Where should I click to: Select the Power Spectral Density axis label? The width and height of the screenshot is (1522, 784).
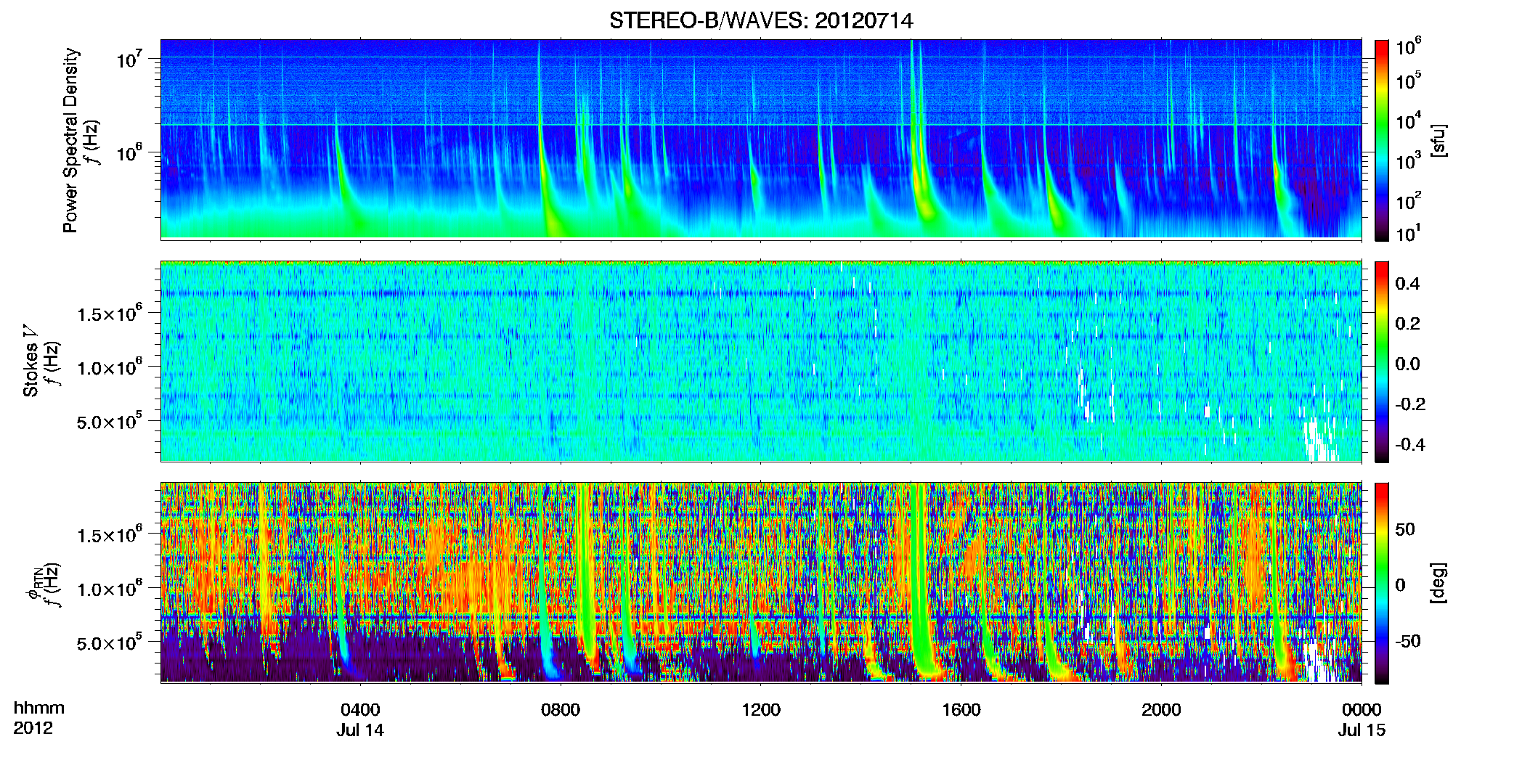70,140
